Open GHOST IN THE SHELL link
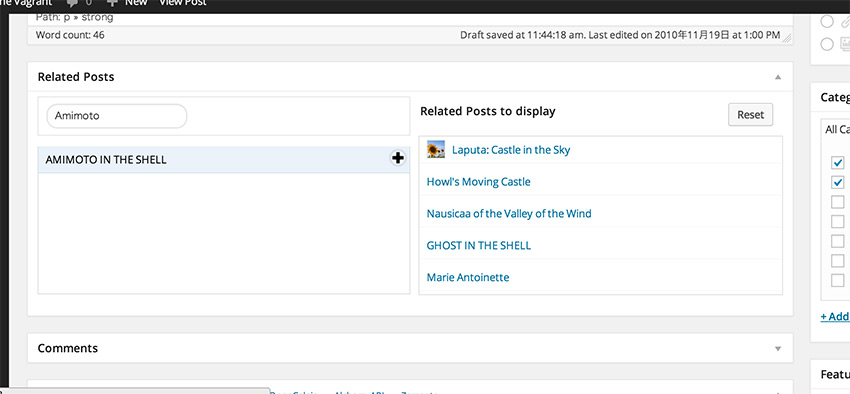The image size is (850, 394). 479,246
